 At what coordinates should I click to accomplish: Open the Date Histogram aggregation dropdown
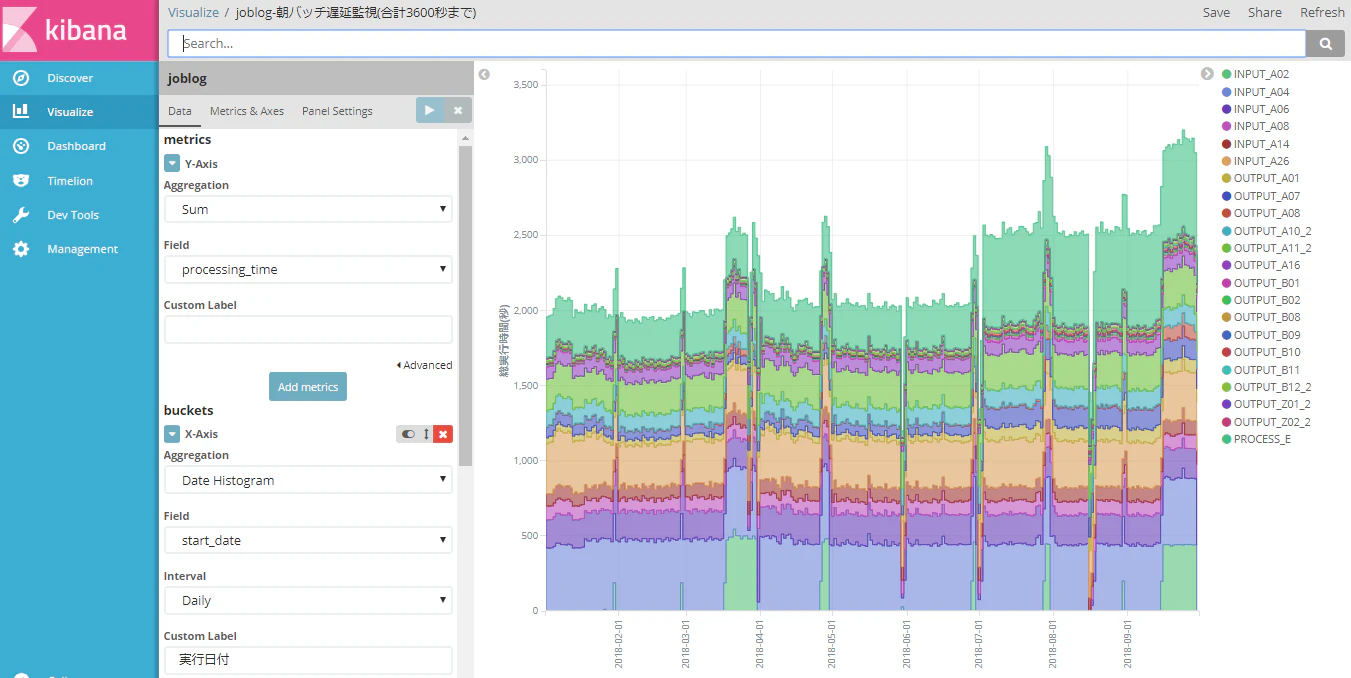[x=308, y=480]
